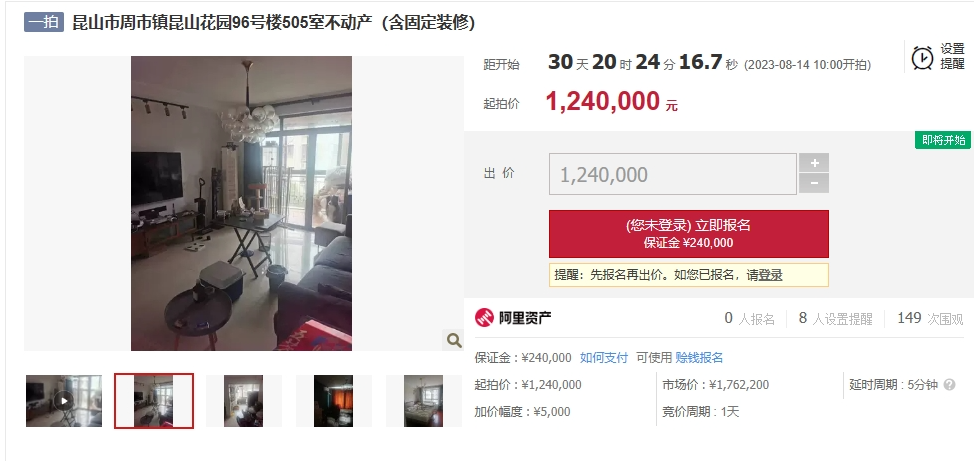Click the bid price input field

[673, 174]
